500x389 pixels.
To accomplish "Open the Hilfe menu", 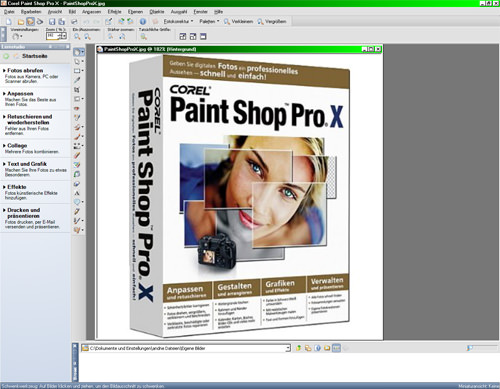I will [218, 12].
